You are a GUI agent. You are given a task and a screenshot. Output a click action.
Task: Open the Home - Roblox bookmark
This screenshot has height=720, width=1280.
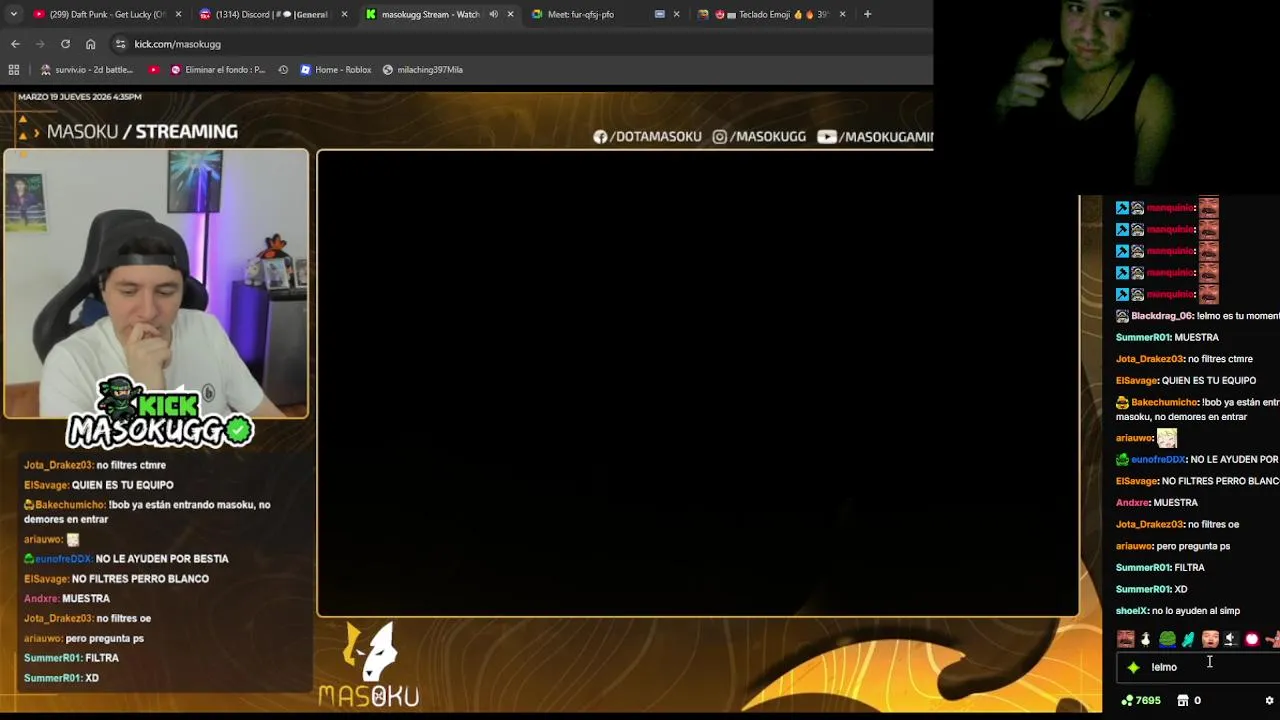[x=336, y=70]
